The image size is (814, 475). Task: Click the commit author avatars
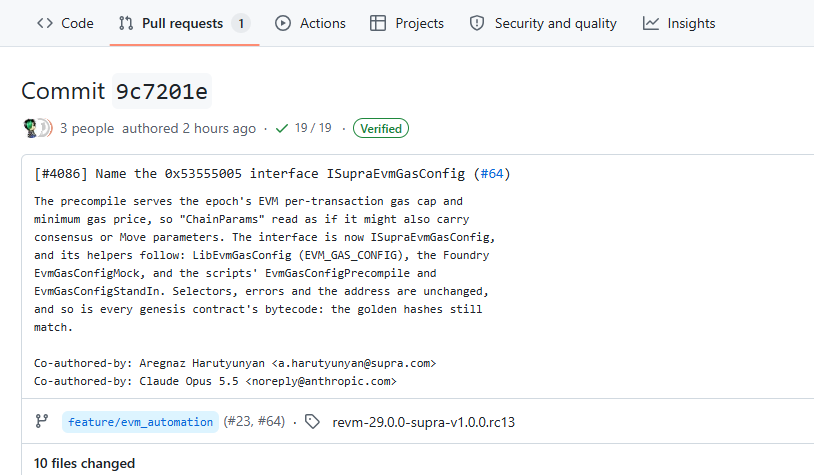[38, 128]
